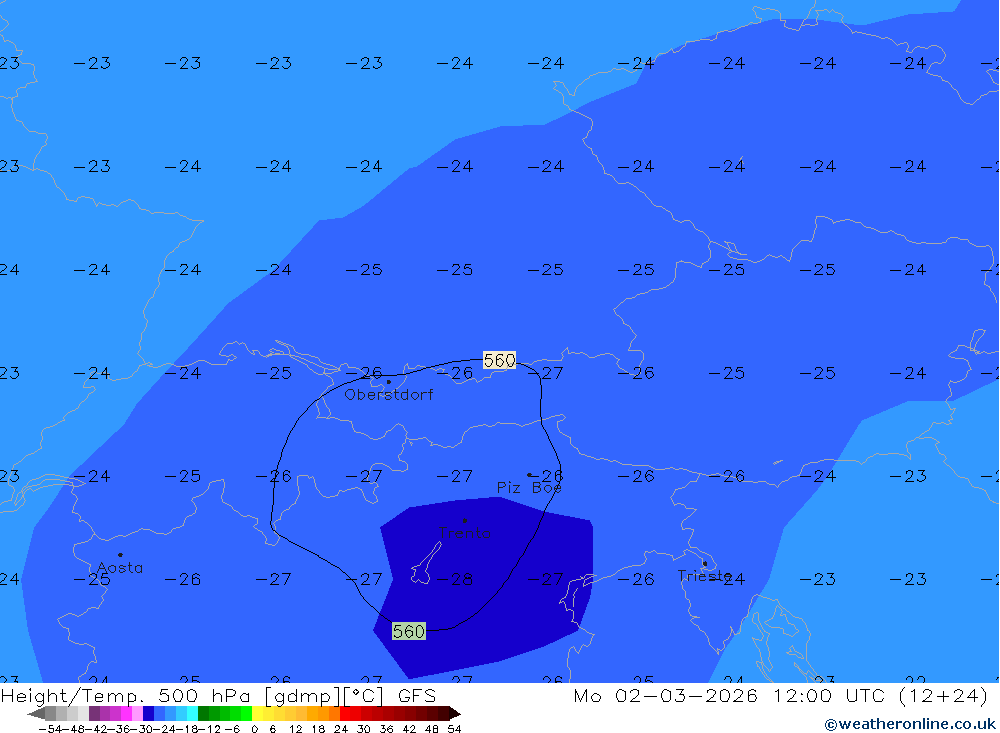This screenshot has width=1000, height=733.
Task: Select the Piz Boe location label
Action: tap(529, 488)
